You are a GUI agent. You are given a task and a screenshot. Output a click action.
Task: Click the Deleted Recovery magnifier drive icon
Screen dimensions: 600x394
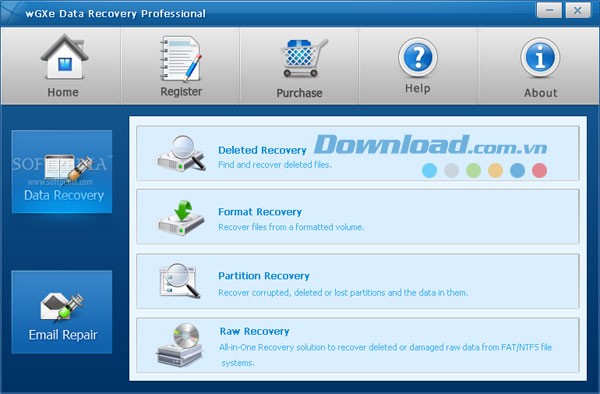pyautogui.click(x=181, y=153)
